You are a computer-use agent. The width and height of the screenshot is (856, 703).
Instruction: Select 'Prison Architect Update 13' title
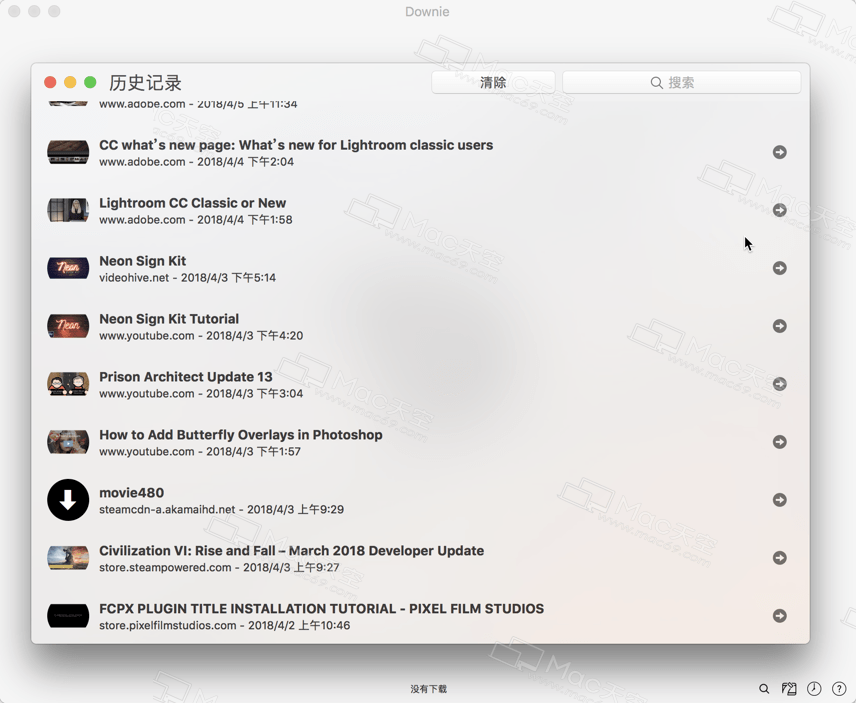186,377
